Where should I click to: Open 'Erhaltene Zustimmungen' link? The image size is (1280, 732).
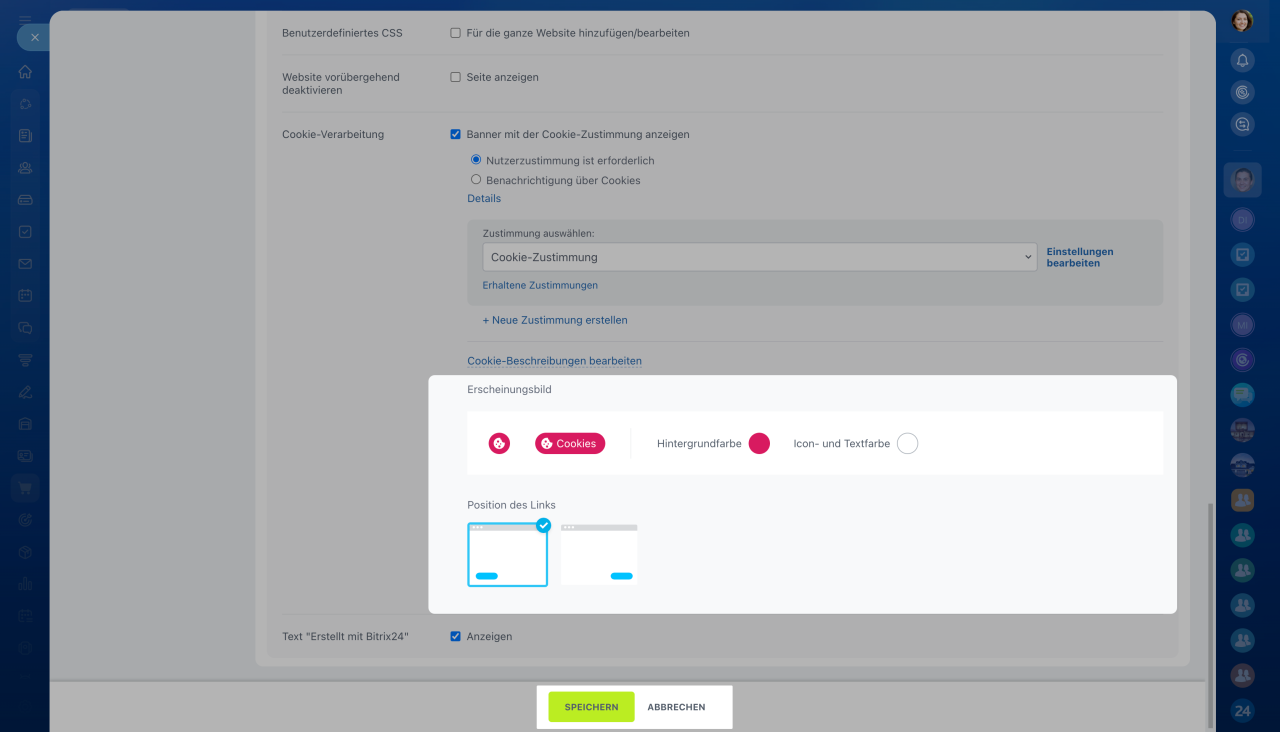click(x=540, y=285)
